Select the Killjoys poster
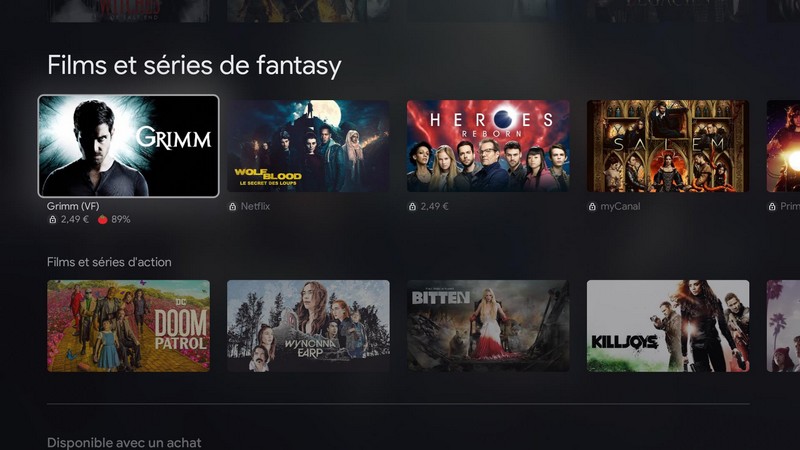Screen dimensions: 800x450 (x=668, y=326)
